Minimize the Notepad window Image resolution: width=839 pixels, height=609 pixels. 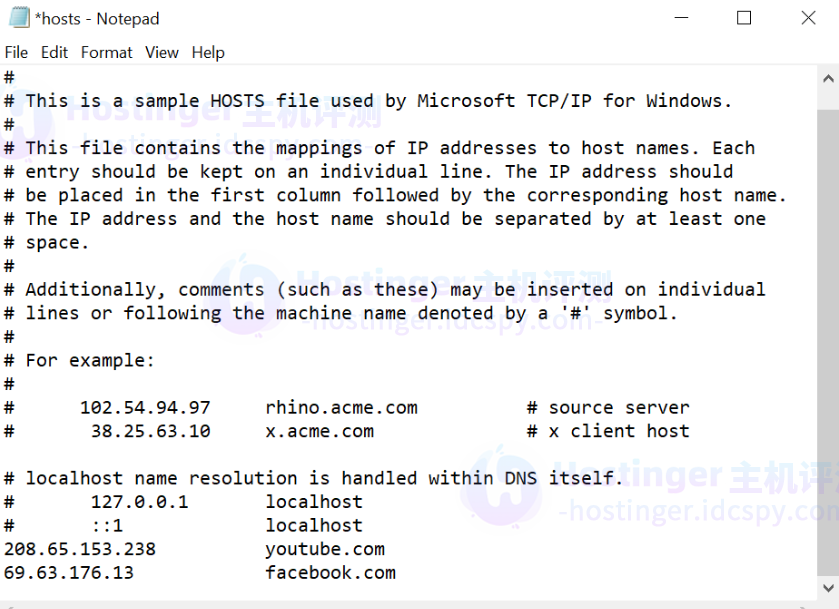681,18
